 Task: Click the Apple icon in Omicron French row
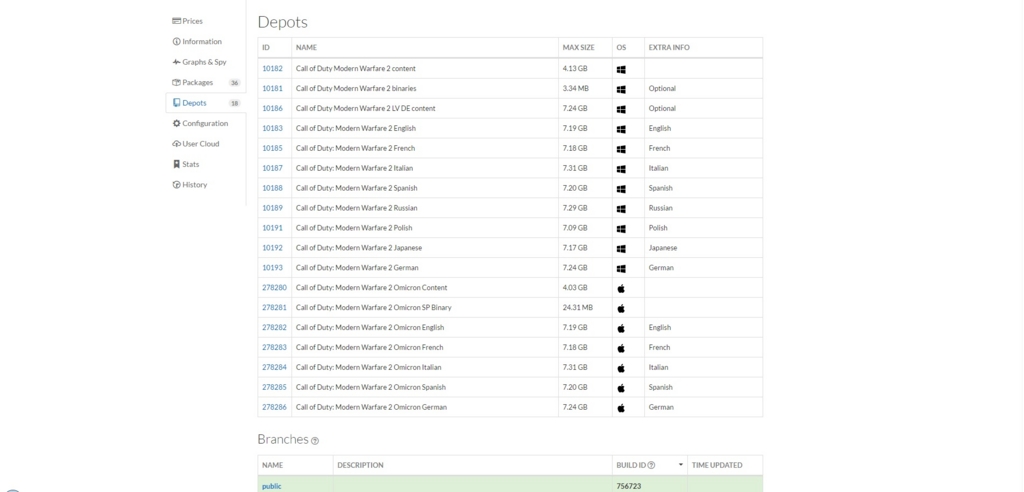pos(621,348)
